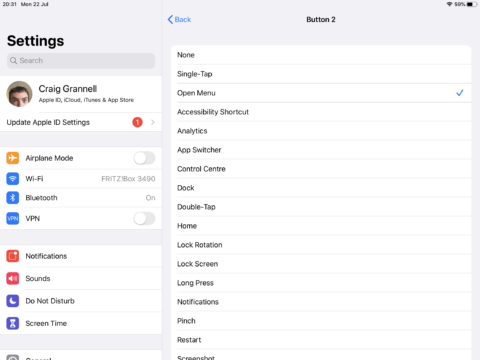Pick Long Press action
480x360 pixels.
tap(321, 283)
